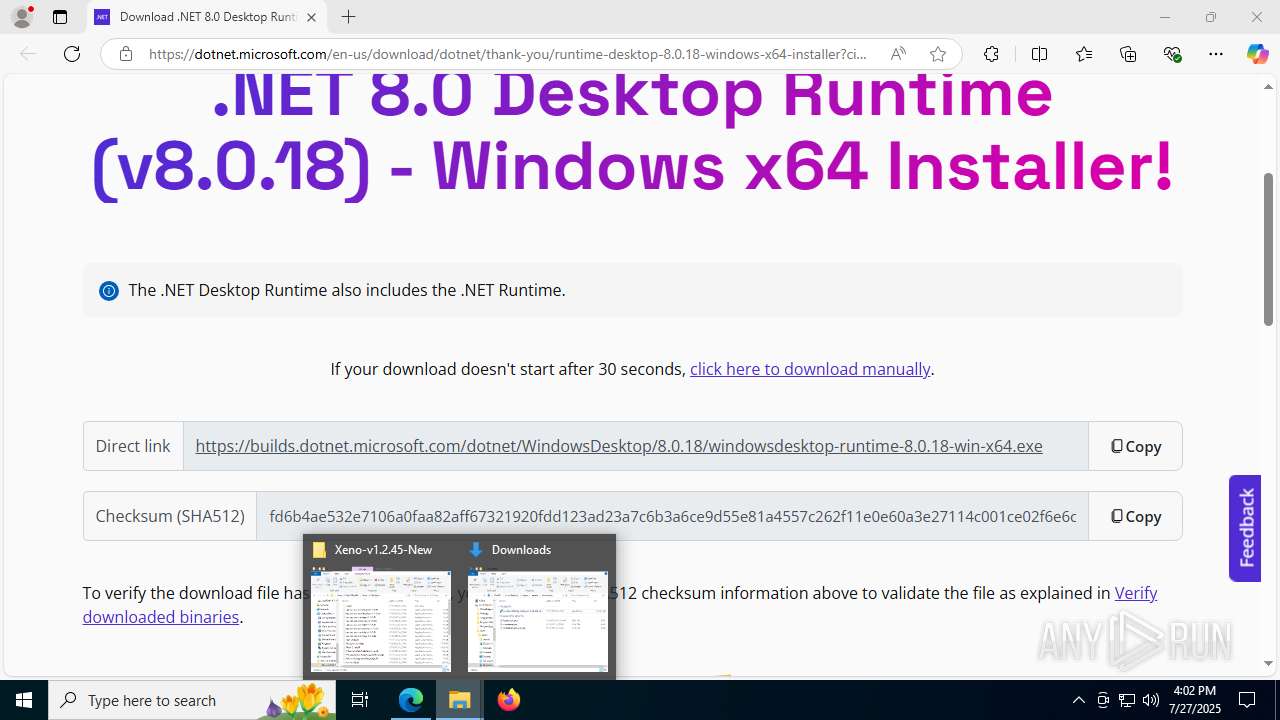Open the clock showing 4:02 PM
The image size is (1280, 720).
(x=1194, y=700)
